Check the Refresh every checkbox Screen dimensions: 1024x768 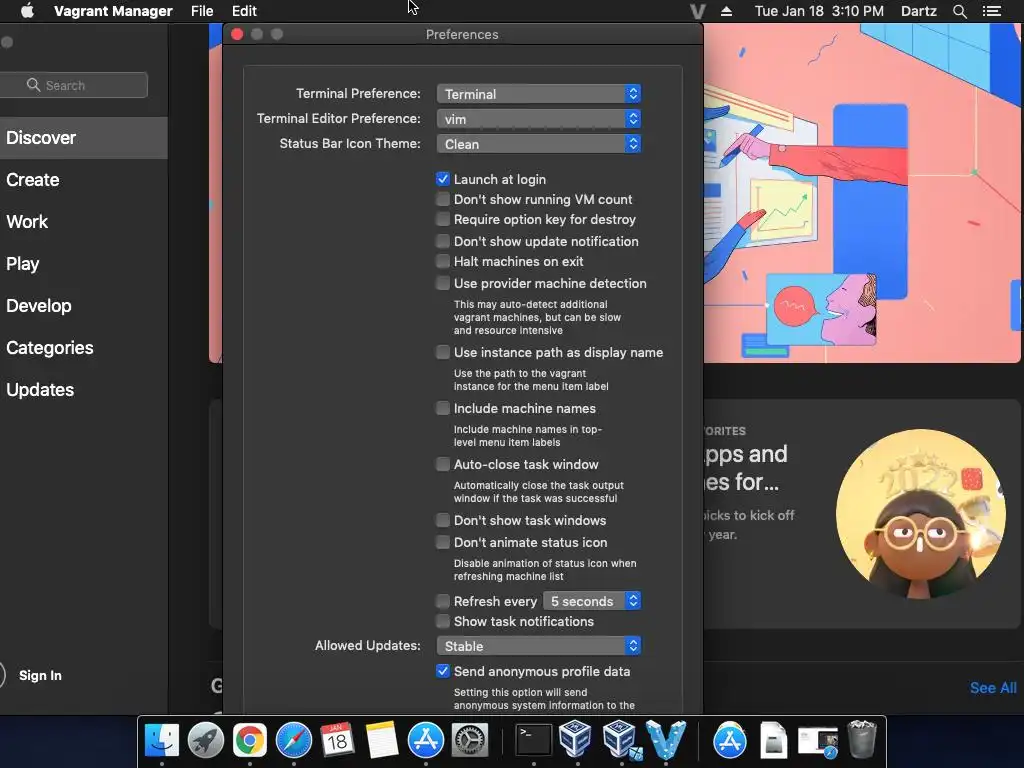click(x=443, y=601)
